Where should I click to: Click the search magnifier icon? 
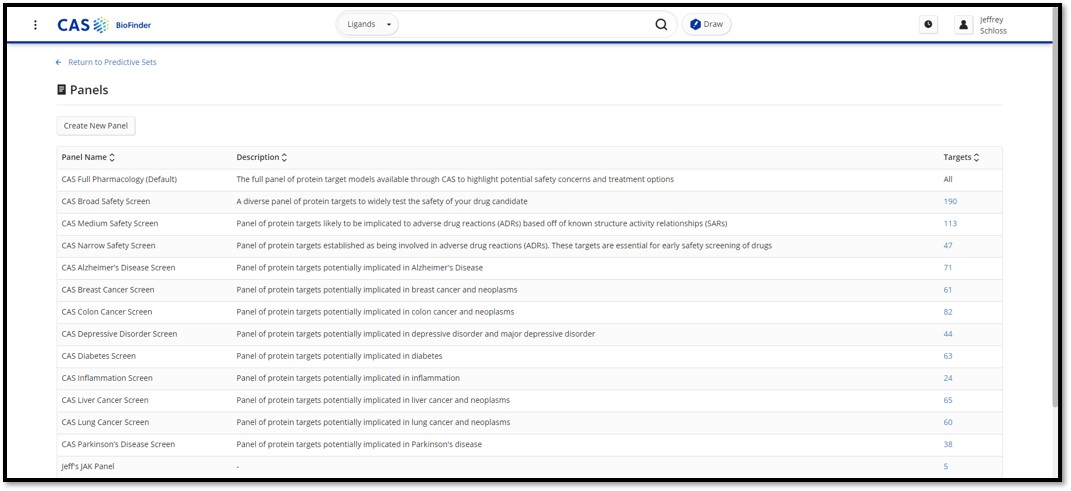661,25
